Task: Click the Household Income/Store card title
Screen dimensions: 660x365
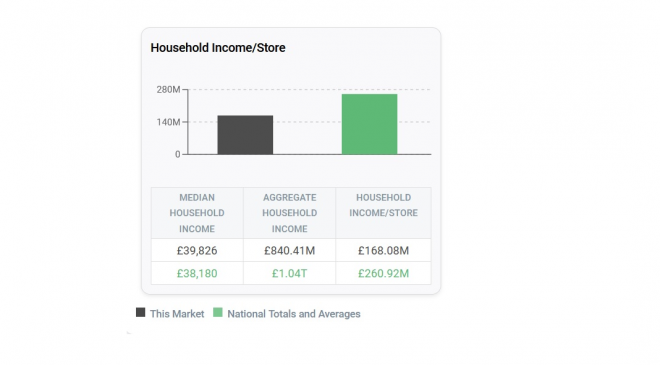Action: [x=218, y=48]
